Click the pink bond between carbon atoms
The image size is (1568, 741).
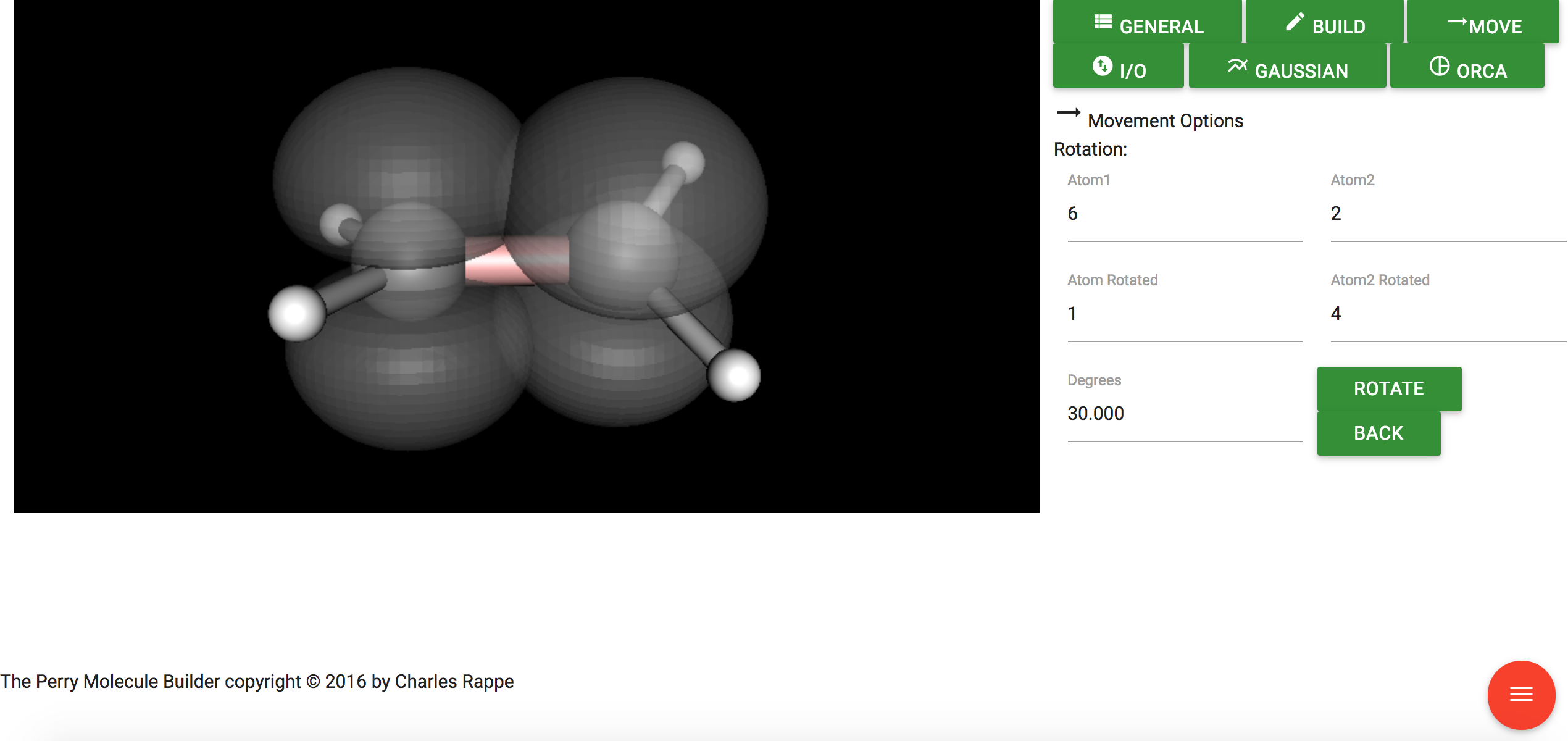[494, 266]
